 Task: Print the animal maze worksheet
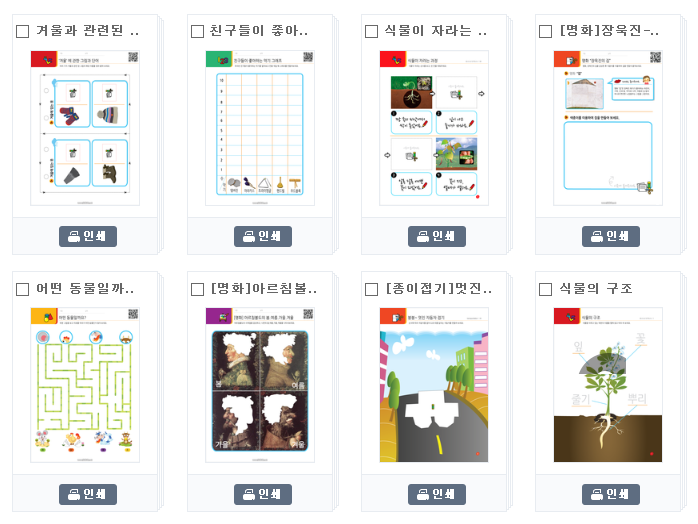click(88, 494)
